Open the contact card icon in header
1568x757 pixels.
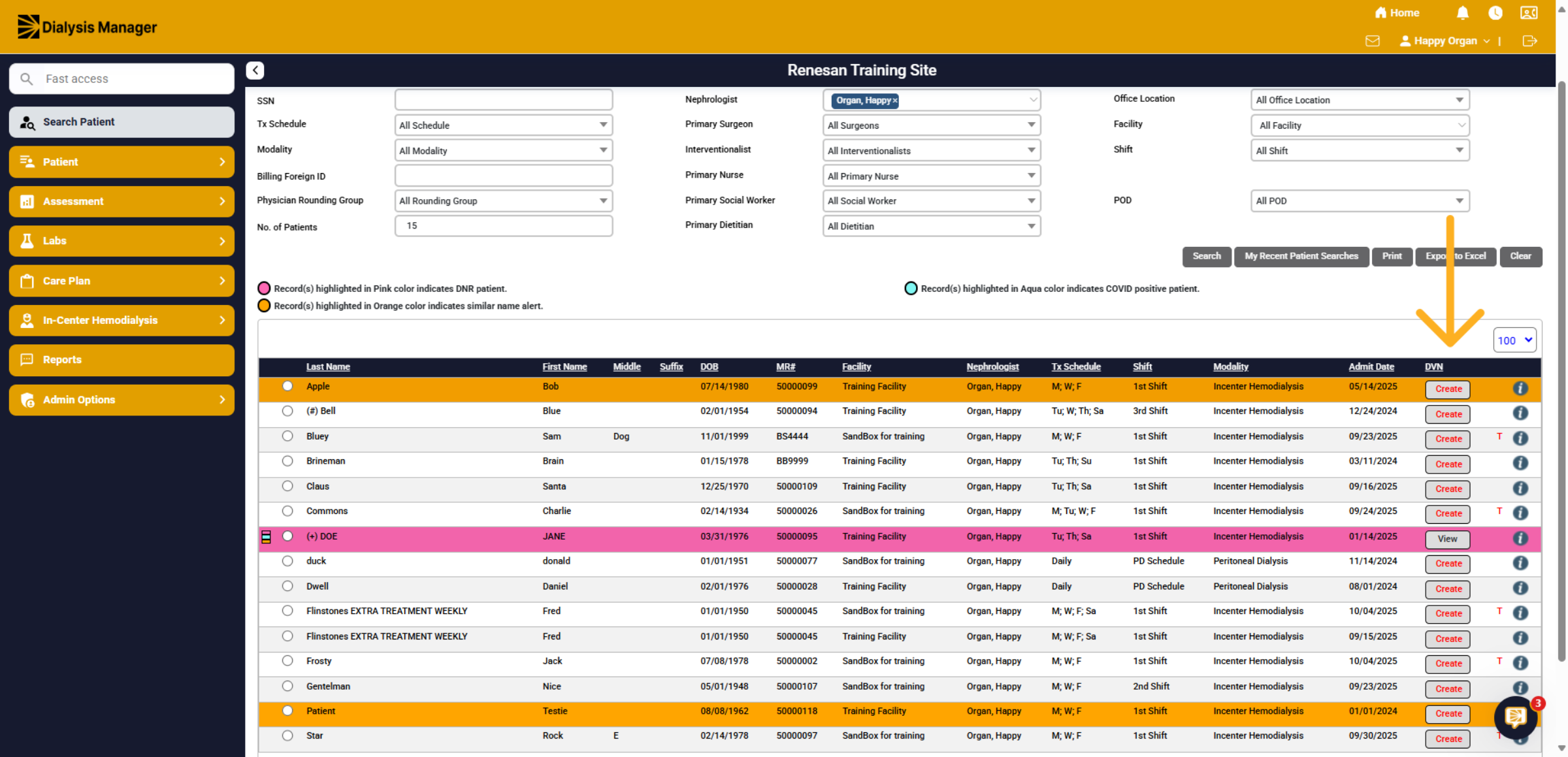pyautogui.click(x=1529, y=13)
